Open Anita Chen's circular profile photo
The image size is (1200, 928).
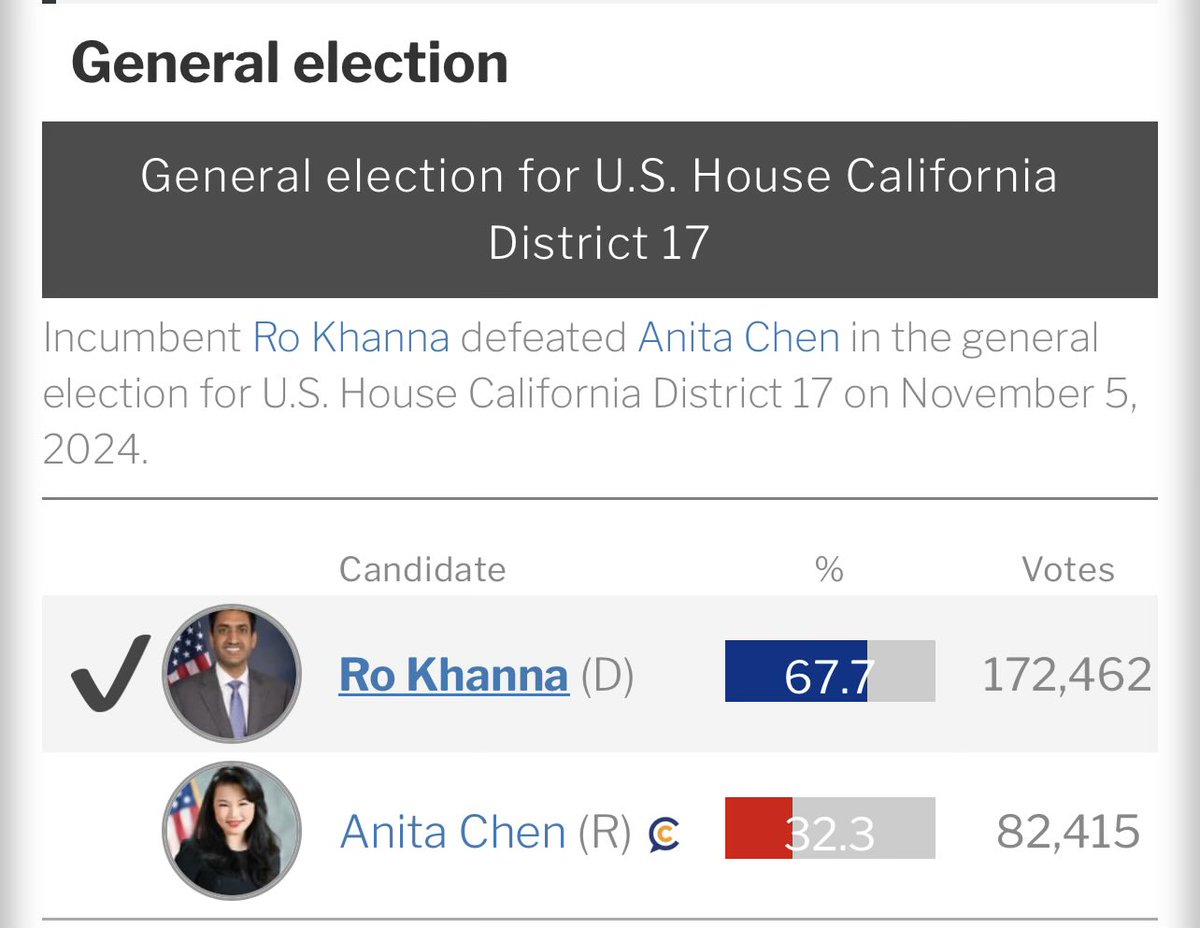tap(231, 829)
